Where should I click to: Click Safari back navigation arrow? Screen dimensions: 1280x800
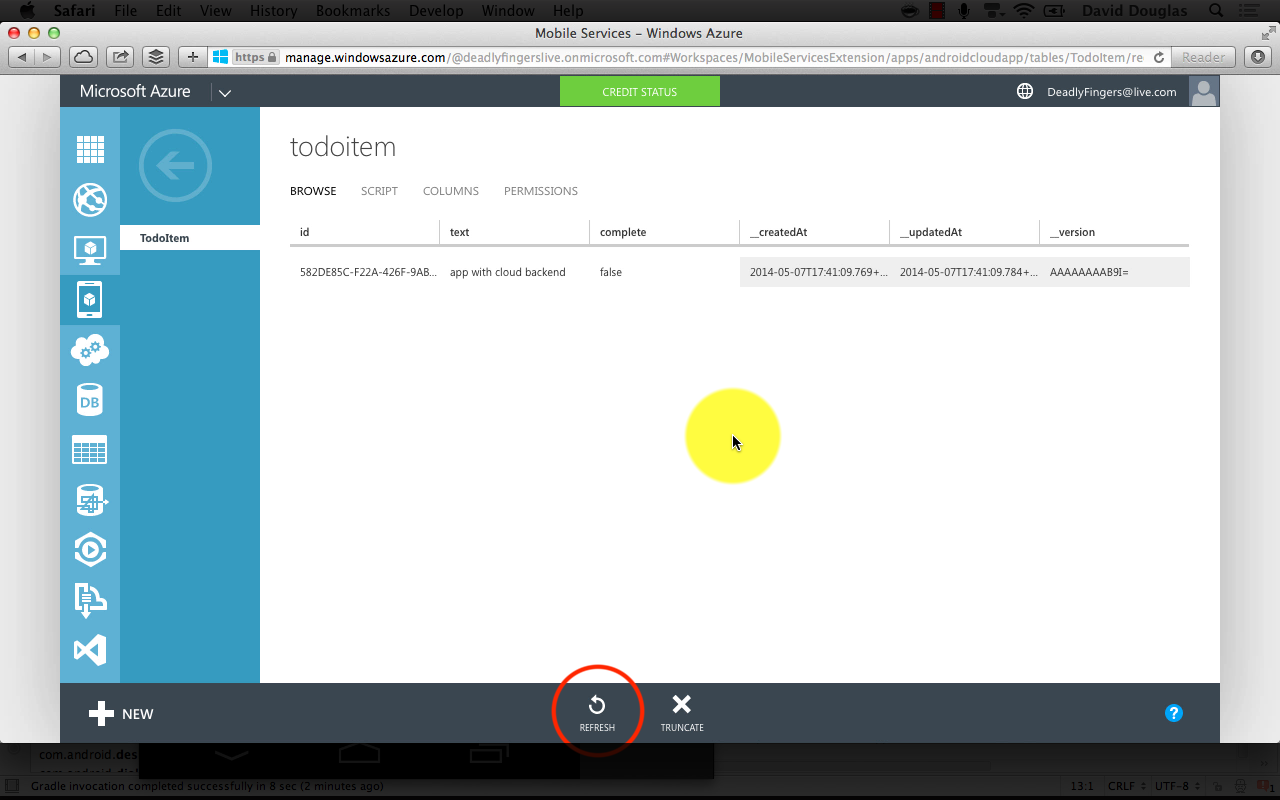[22, 57]
